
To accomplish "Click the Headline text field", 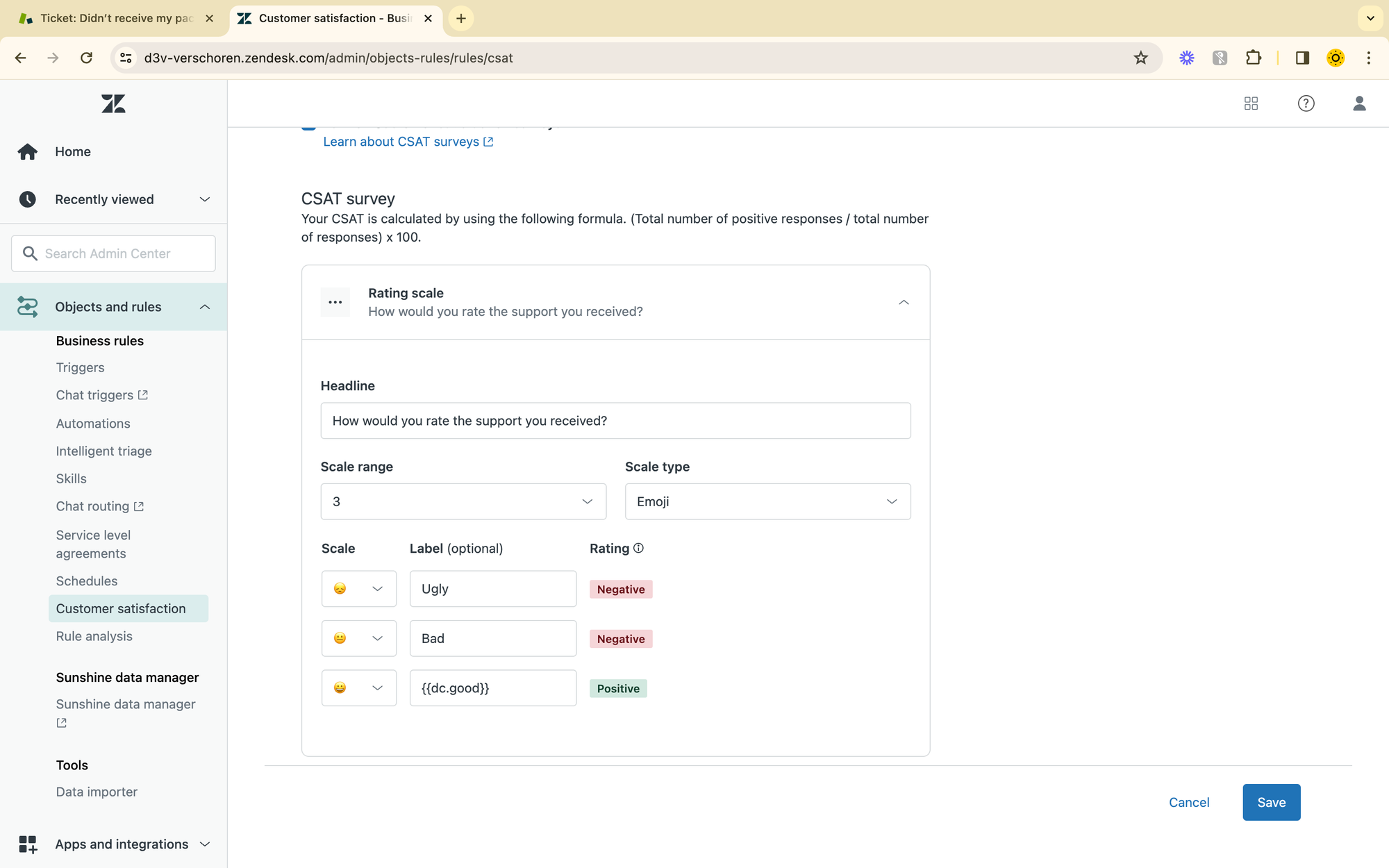I will 615,421.
